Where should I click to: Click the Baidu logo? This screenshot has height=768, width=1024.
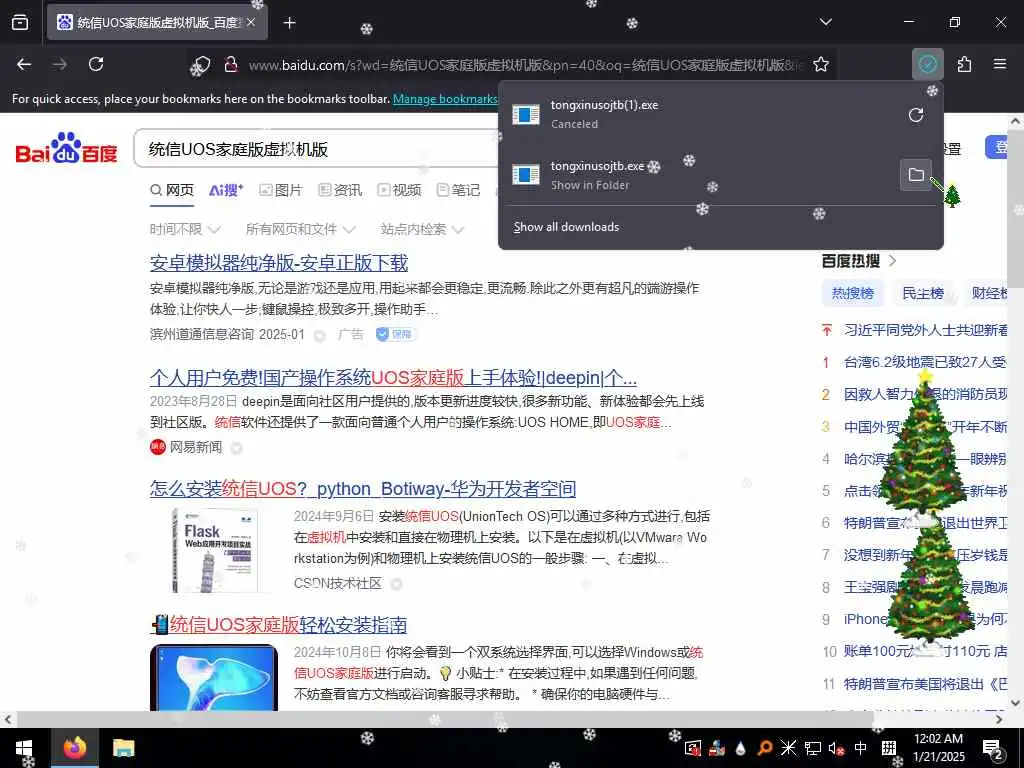66,148
